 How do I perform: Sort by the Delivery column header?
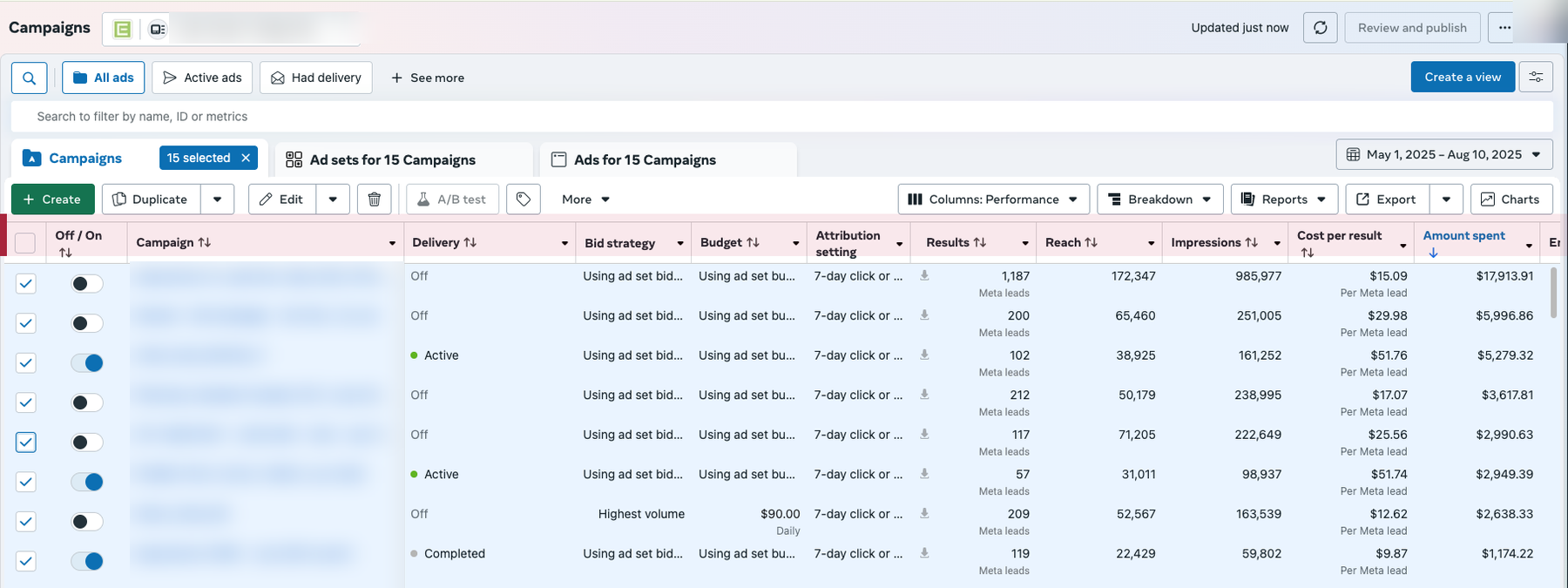(x=444, y=242)
